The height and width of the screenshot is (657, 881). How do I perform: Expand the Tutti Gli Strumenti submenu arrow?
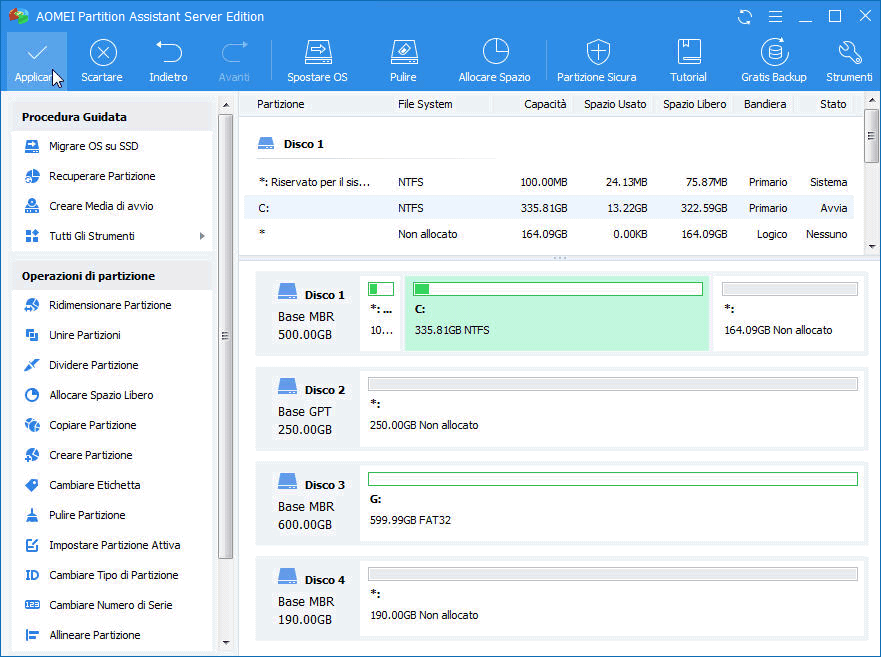202,236
